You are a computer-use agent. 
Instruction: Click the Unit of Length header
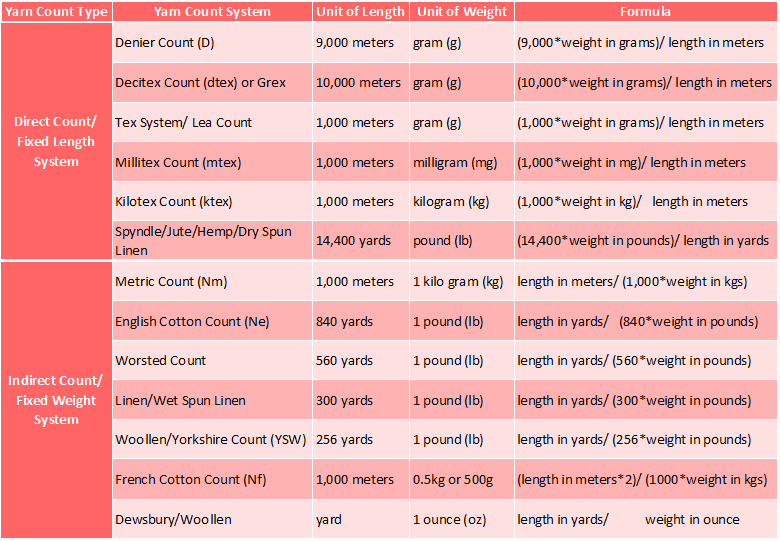pyautogui.click(x=360, y=12)
